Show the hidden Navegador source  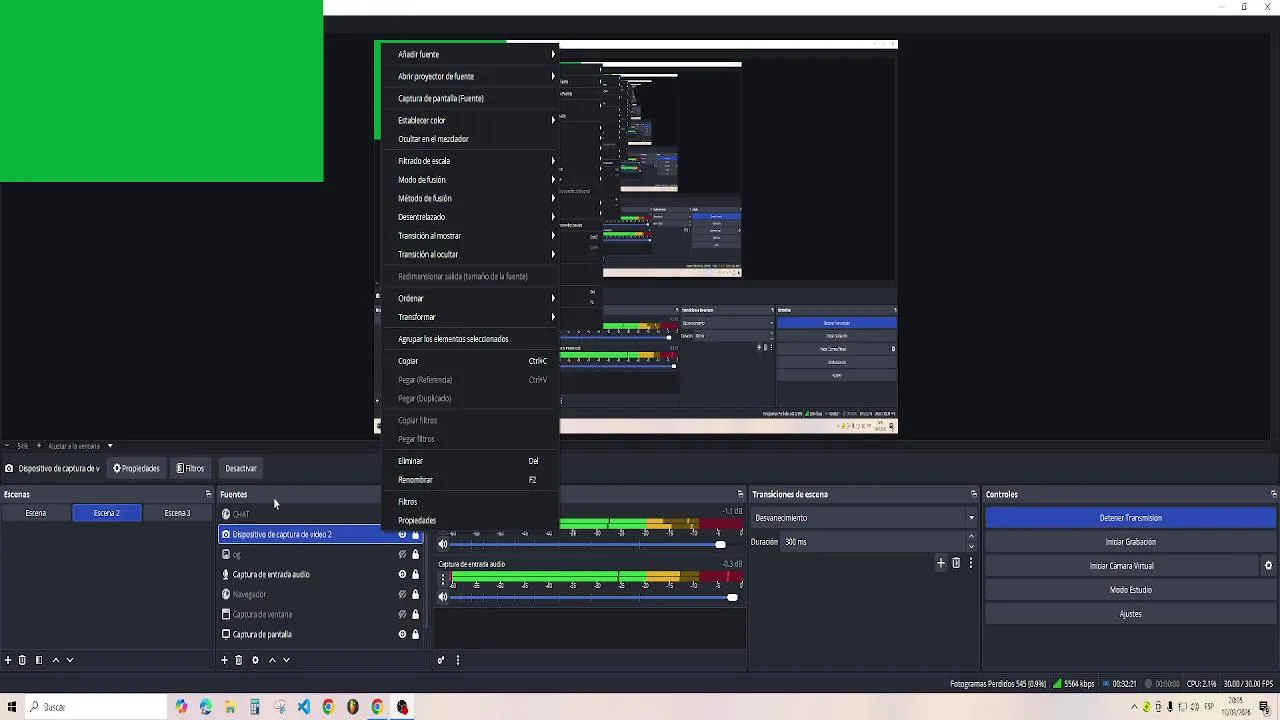[402, 594]
